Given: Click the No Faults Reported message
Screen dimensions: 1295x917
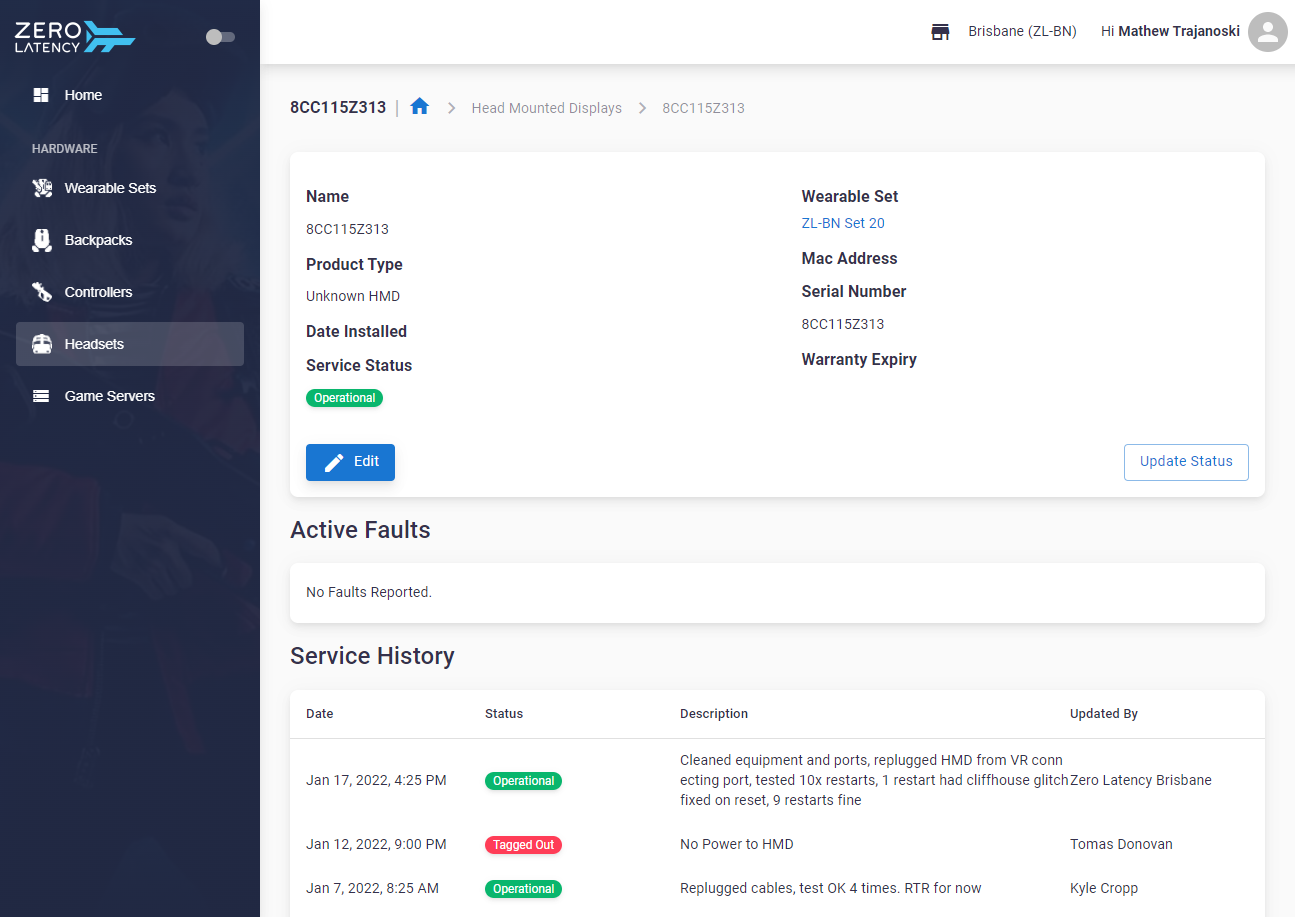Looking at the screenshot, I should coord(369,592).
